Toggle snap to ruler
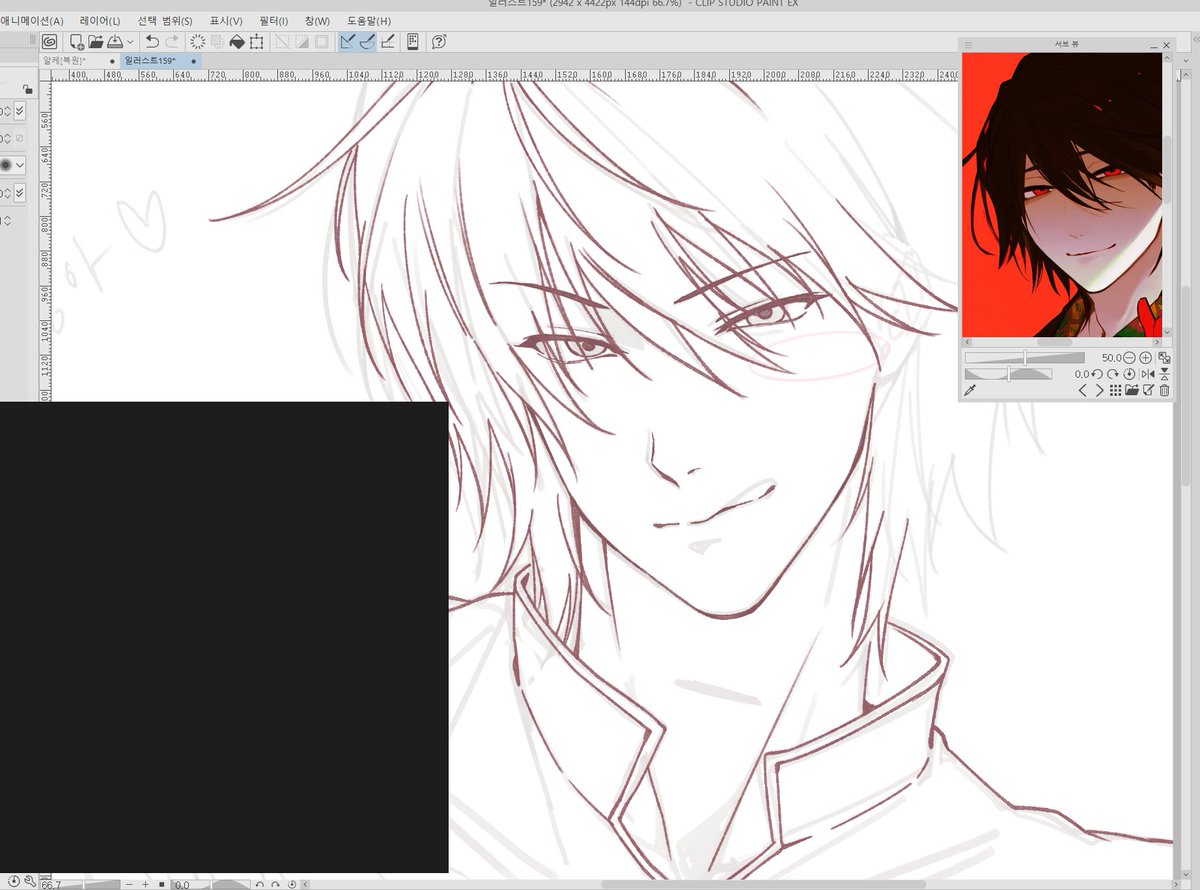This screenshot has height=890, width=1200. click(348, 42)
